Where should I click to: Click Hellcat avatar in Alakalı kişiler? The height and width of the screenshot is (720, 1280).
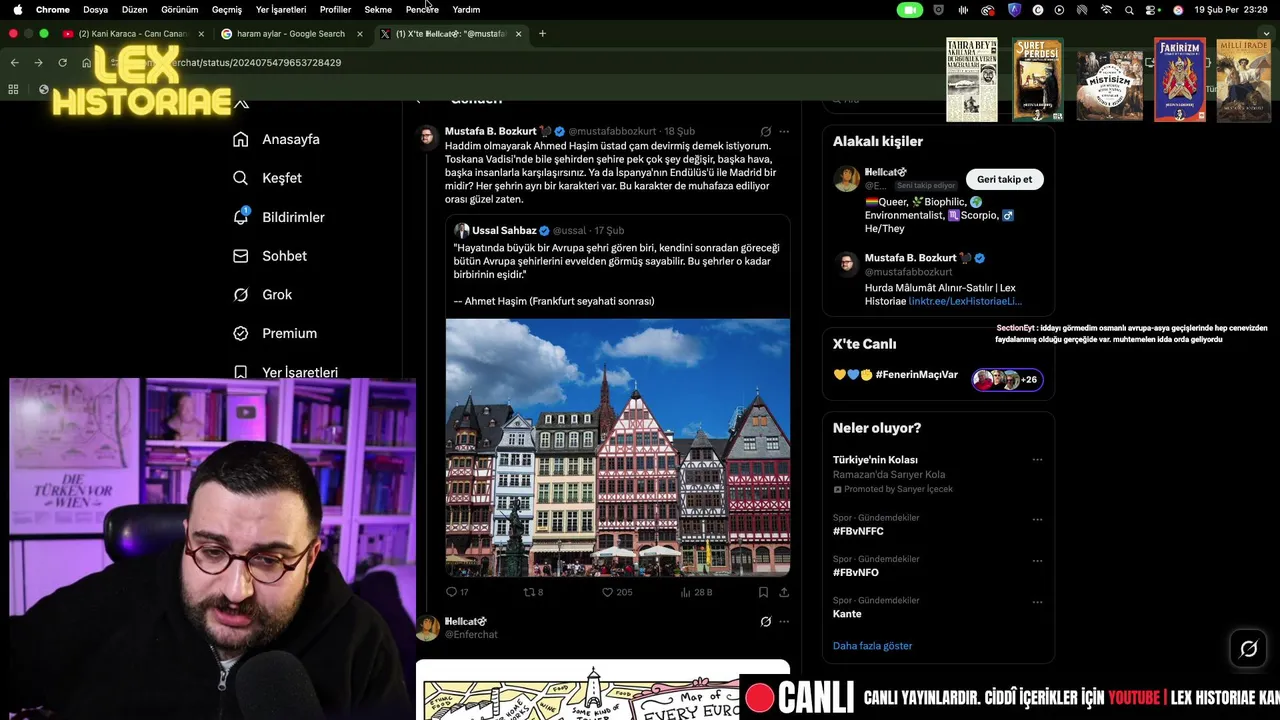coord(847,179)
